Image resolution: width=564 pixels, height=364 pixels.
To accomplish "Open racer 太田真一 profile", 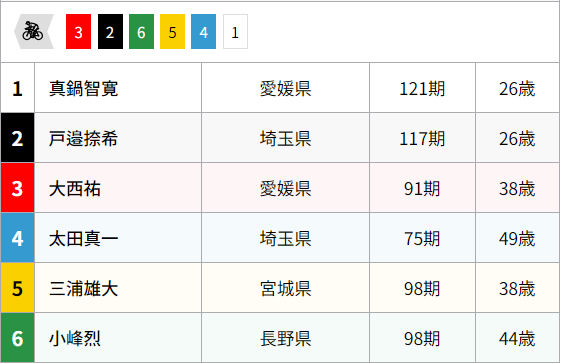I will (83, 238).
